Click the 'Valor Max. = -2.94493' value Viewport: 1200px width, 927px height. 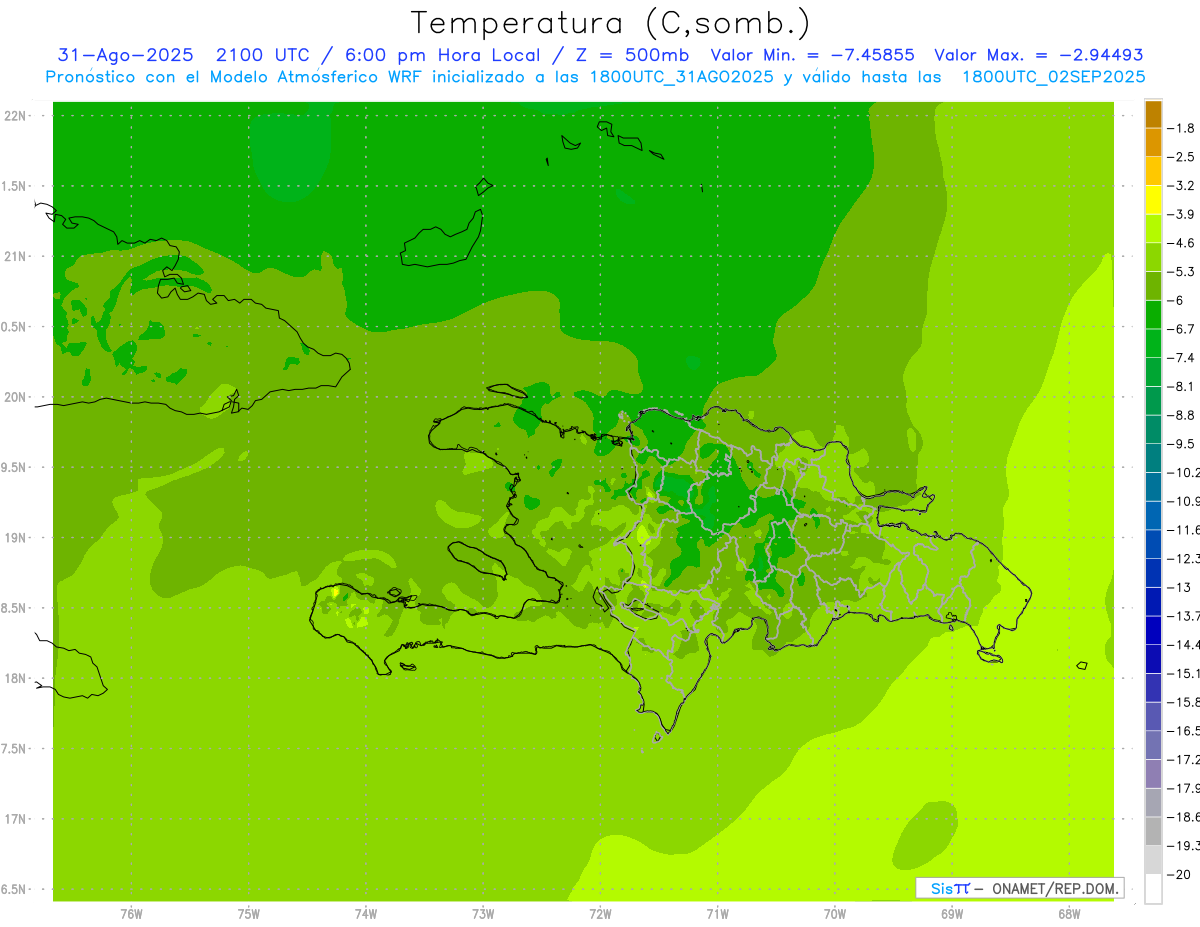point(1039,55)
